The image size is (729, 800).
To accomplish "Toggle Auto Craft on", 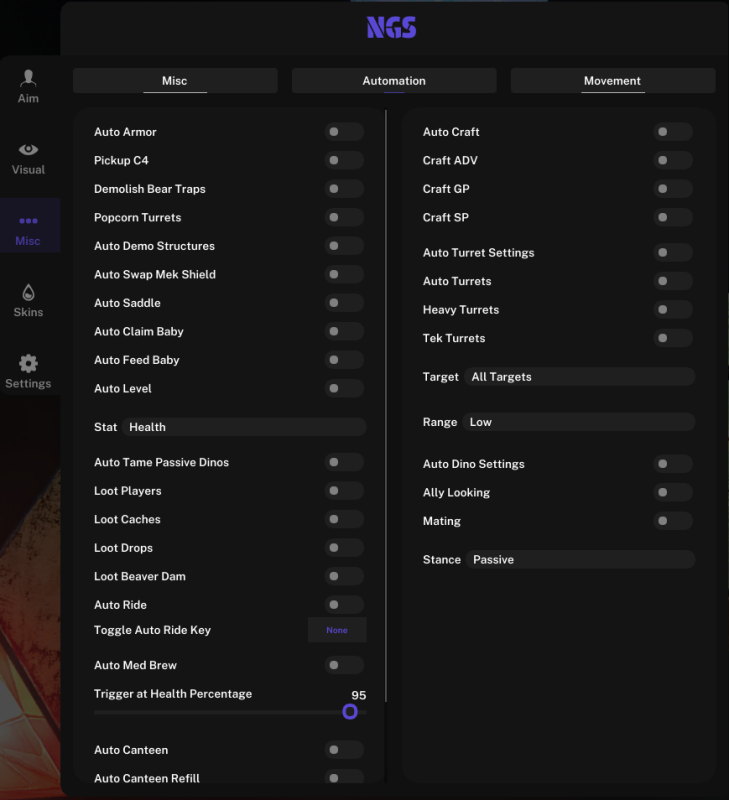I will (x=673, y=132).
